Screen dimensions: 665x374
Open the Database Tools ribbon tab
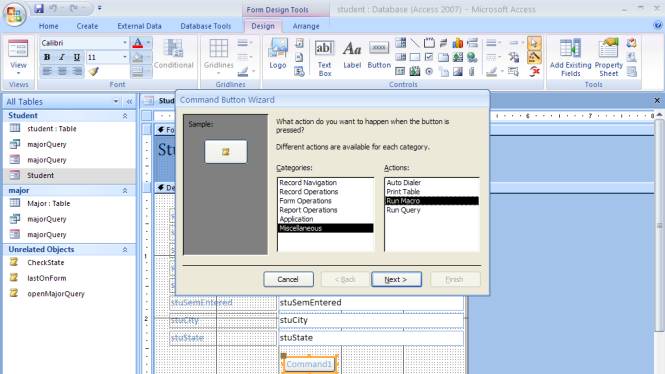pos(206,26)
